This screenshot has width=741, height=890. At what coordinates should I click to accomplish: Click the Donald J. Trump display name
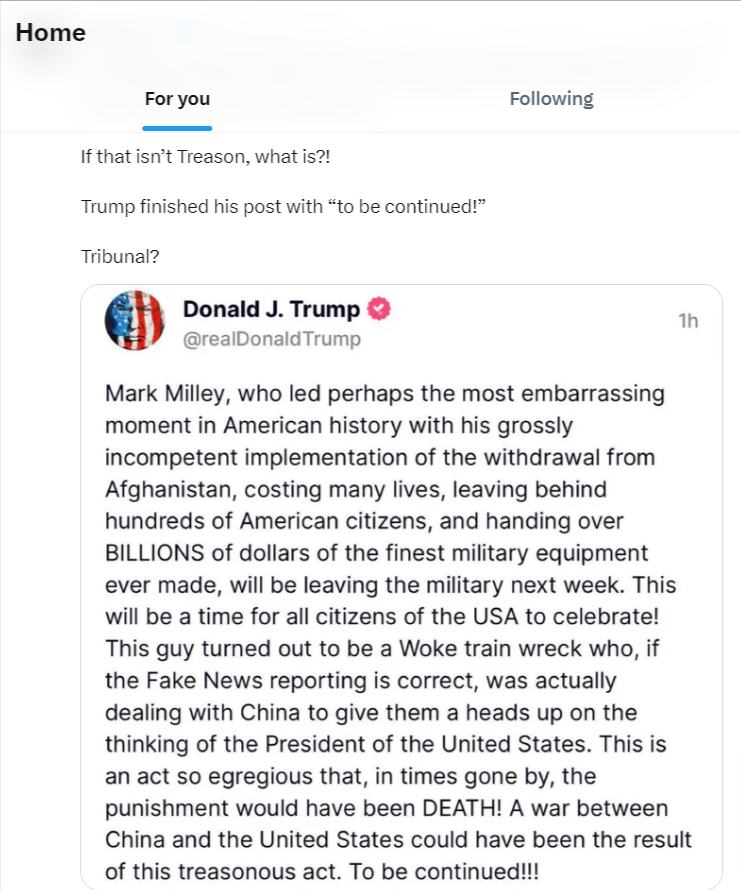[x=270, y=310]
